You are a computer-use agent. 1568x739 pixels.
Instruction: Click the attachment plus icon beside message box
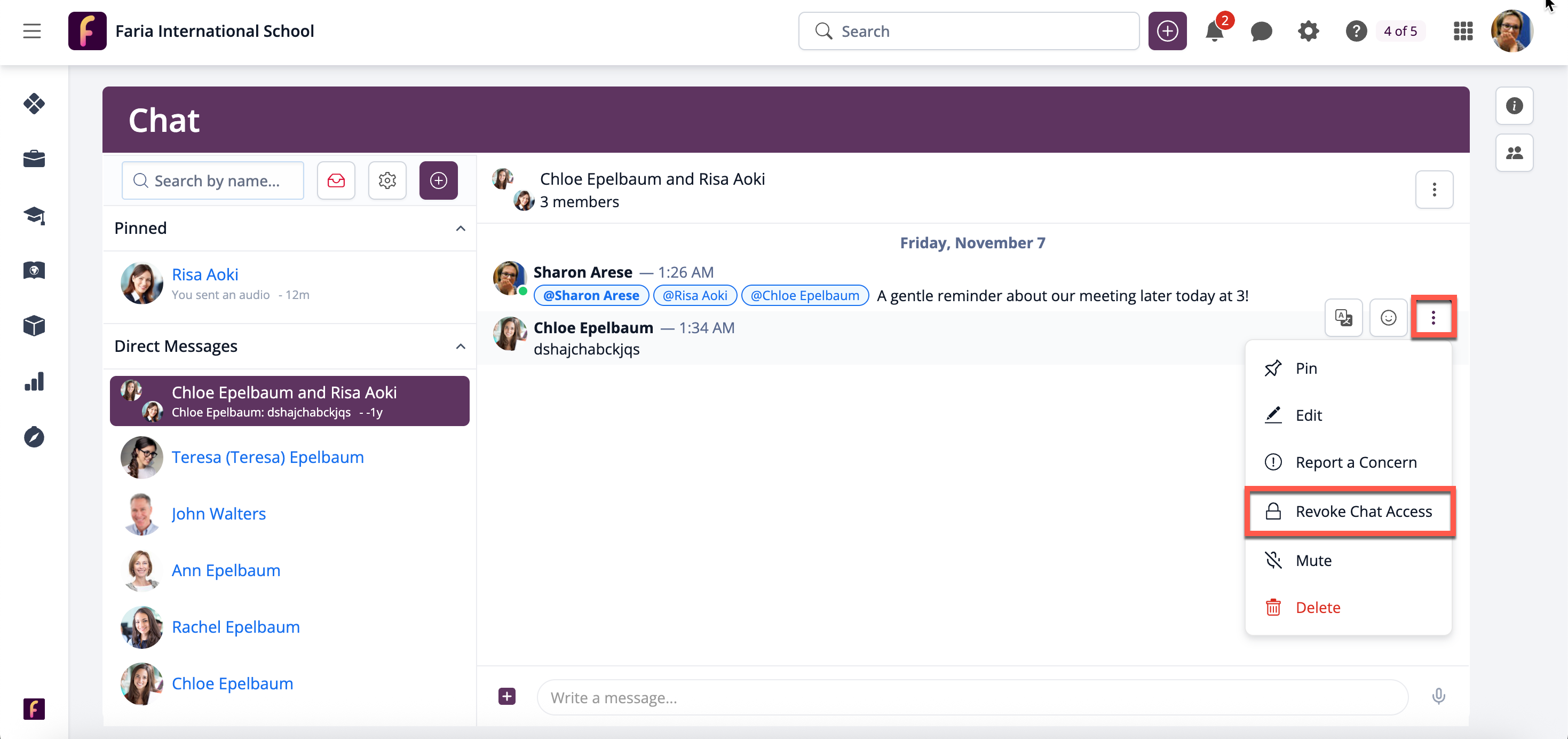coord(506,696)
